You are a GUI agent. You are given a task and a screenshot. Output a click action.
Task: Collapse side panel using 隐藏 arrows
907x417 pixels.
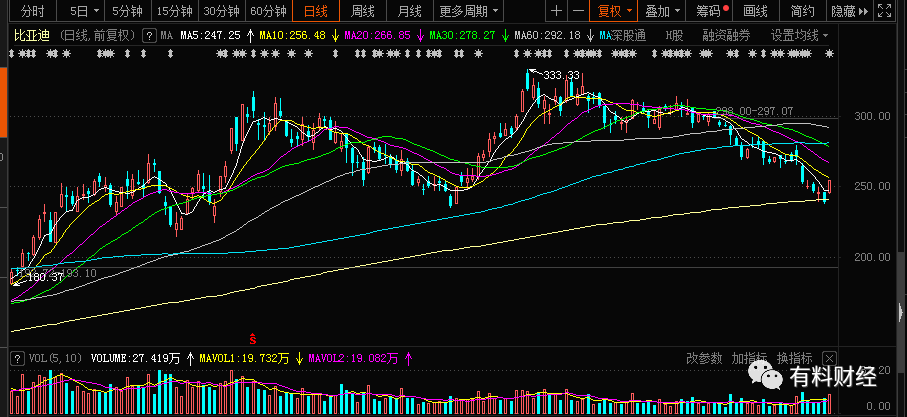(x=850, y=10)
